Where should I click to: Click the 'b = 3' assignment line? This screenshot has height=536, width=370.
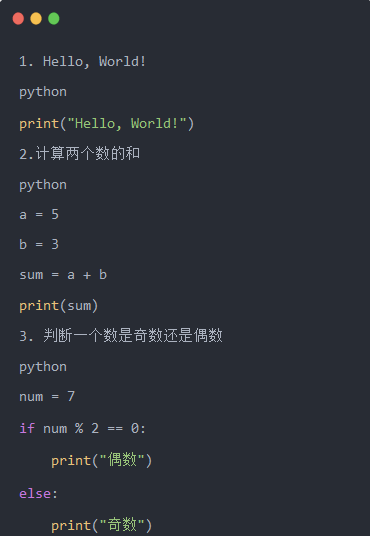(39, 244)
